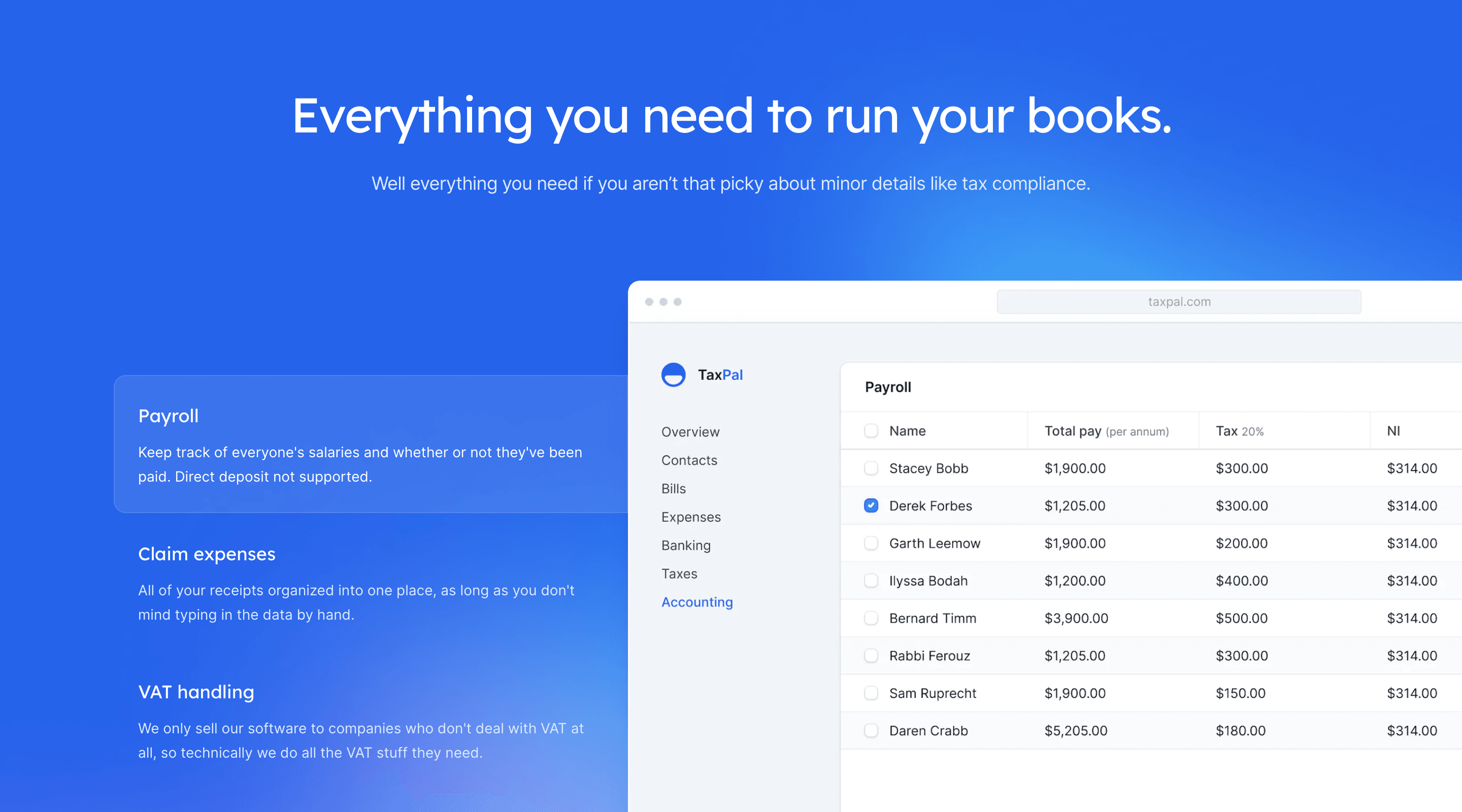Screen dimensions: 1462x812
Task: Click the taxpal.com address bar
Action: point(1178,302)
